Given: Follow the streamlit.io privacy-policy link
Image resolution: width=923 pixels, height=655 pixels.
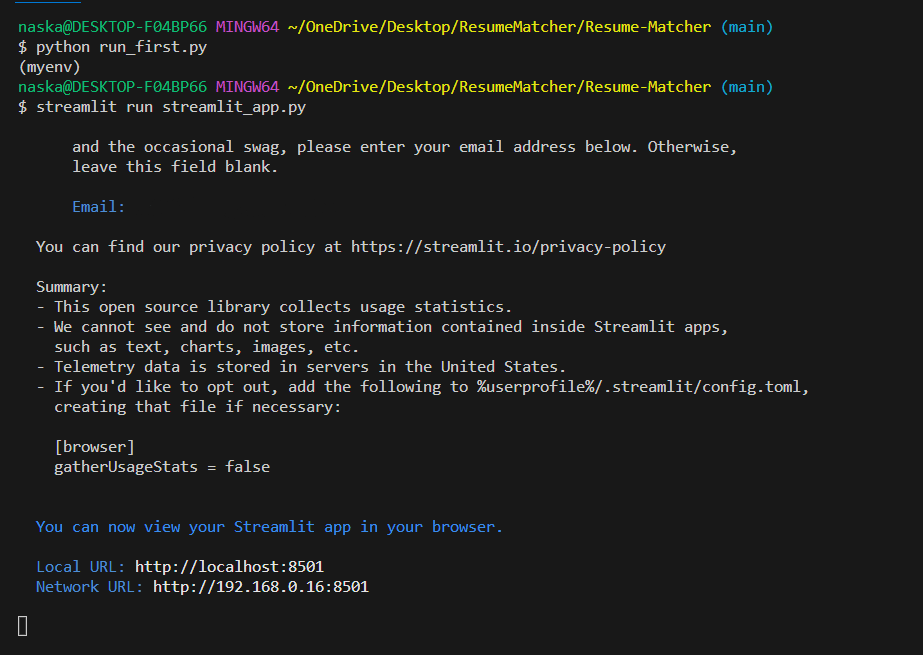Looking at the screenshot, I should [509, 247].
